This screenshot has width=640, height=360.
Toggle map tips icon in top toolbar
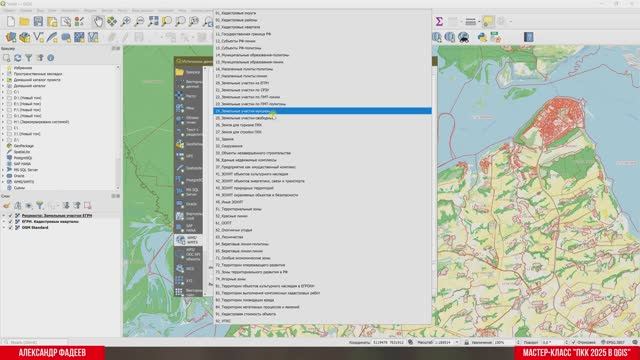(x=488, y=22)
